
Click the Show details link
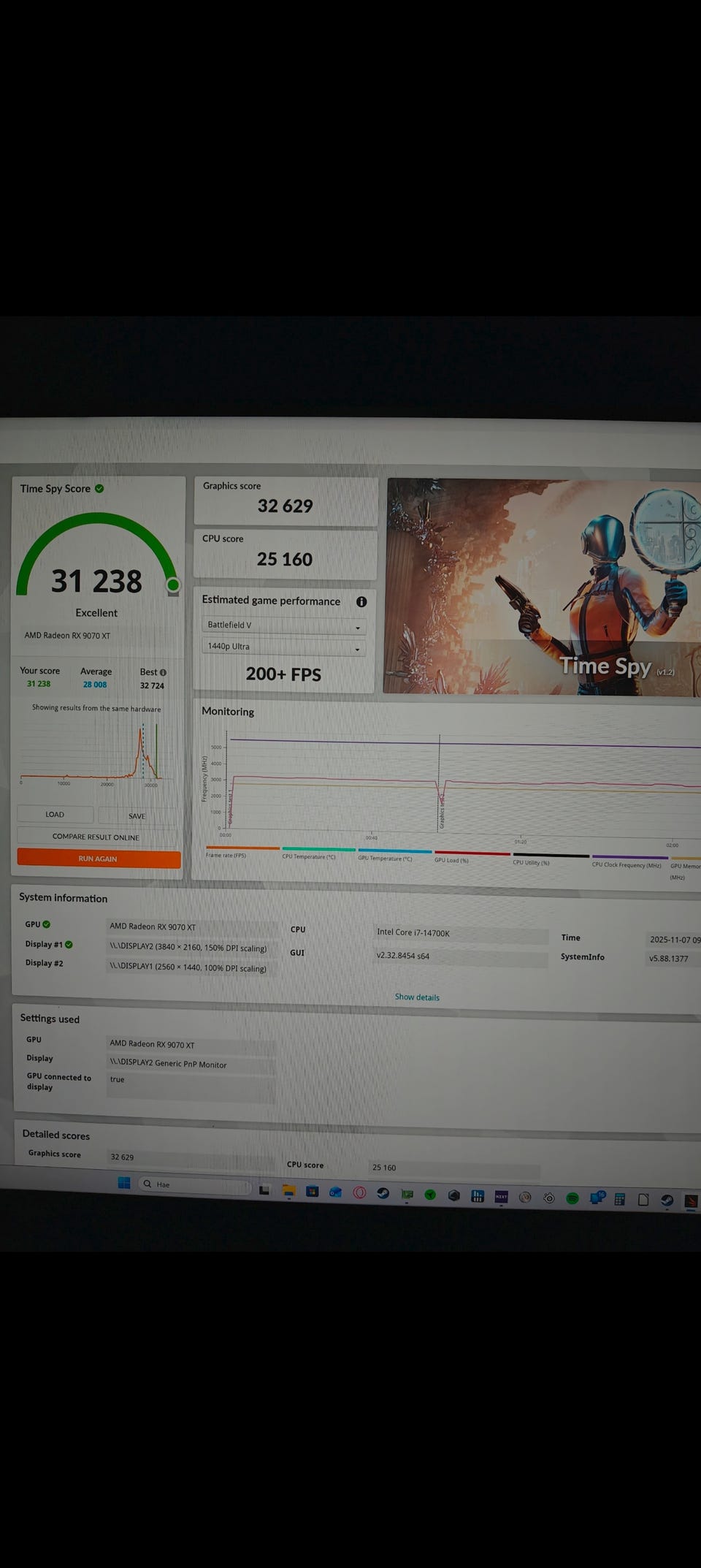pyautogui.click(x=417, y=997)
